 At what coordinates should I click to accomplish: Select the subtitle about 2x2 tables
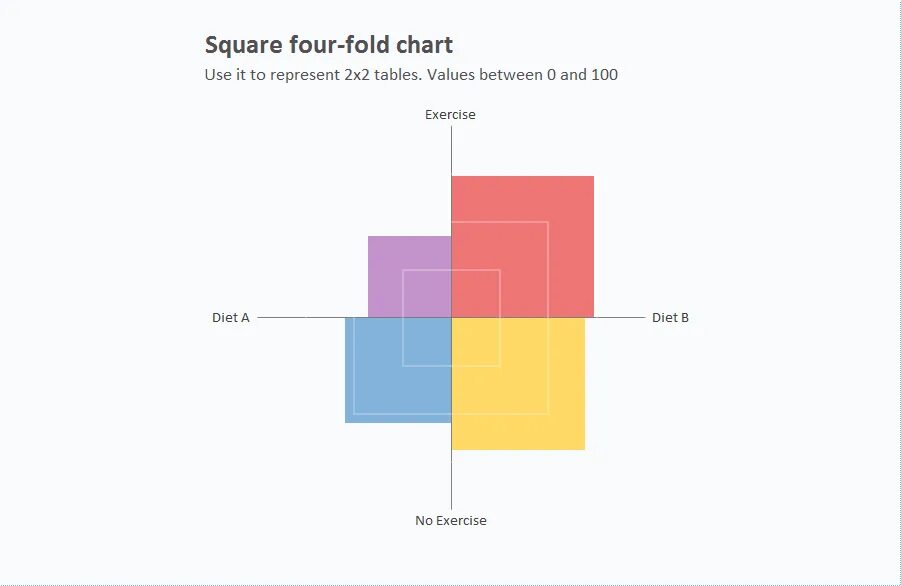[x=410, y=75]
